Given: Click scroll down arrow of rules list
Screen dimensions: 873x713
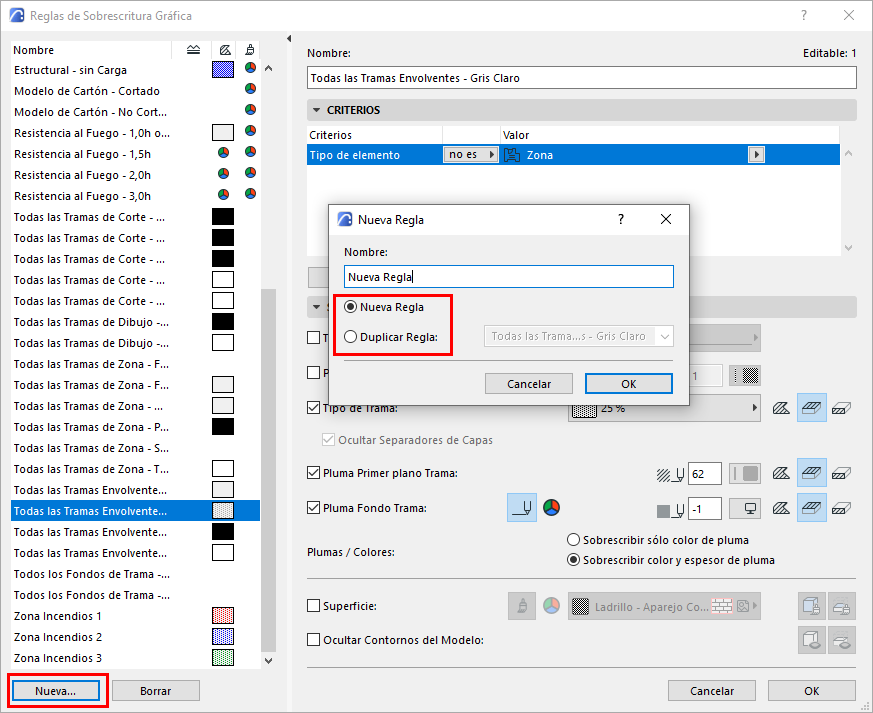Looking at the screenshot, I should pos(268,661).
